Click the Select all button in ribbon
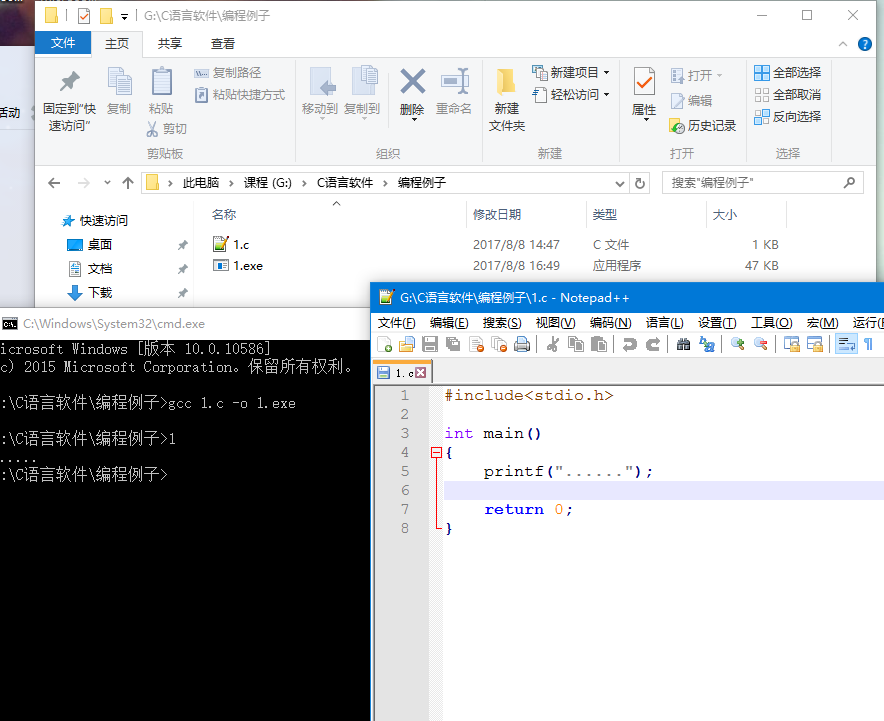Screen dimensions: 884x721 (x=787, y=73)
